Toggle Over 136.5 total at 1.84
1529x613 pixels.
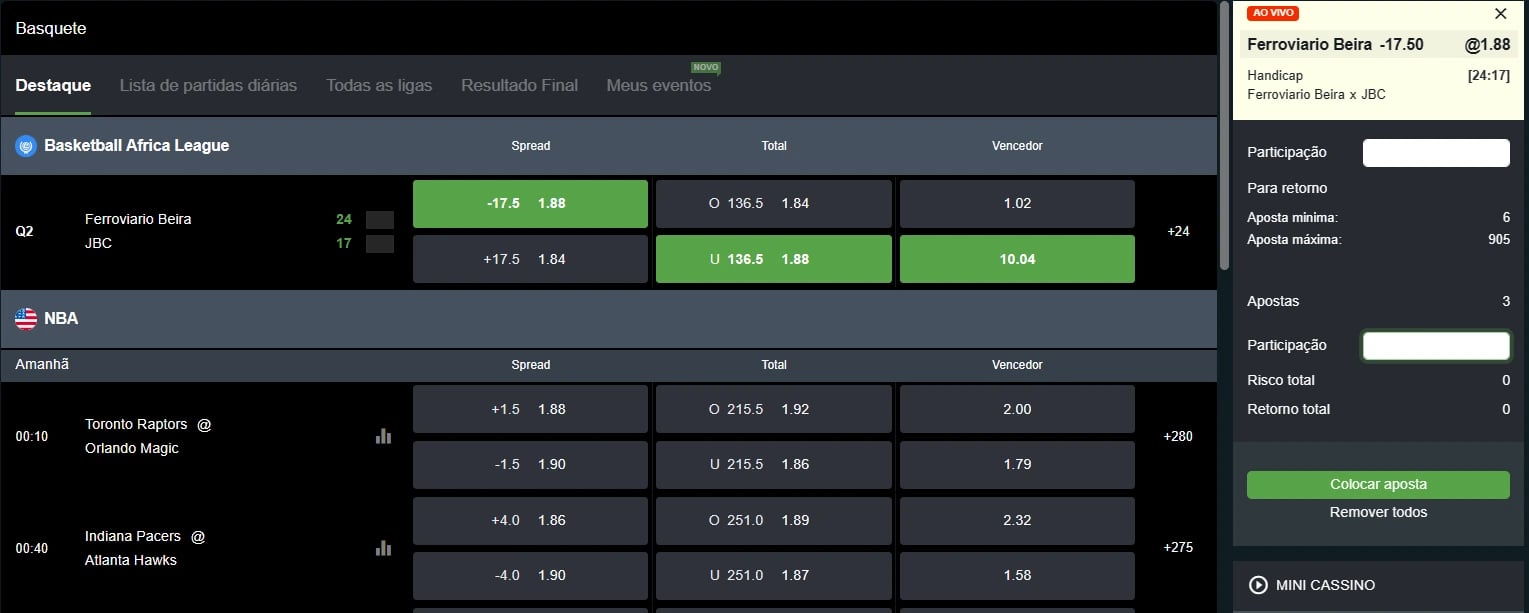773,204
